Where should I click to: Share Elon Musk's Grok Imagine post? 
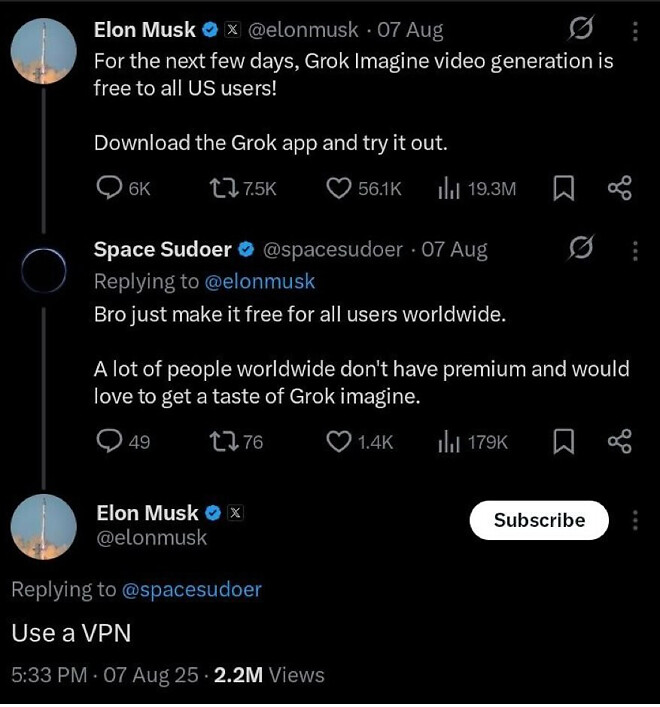pyautogui.click(x=620, y=188)
